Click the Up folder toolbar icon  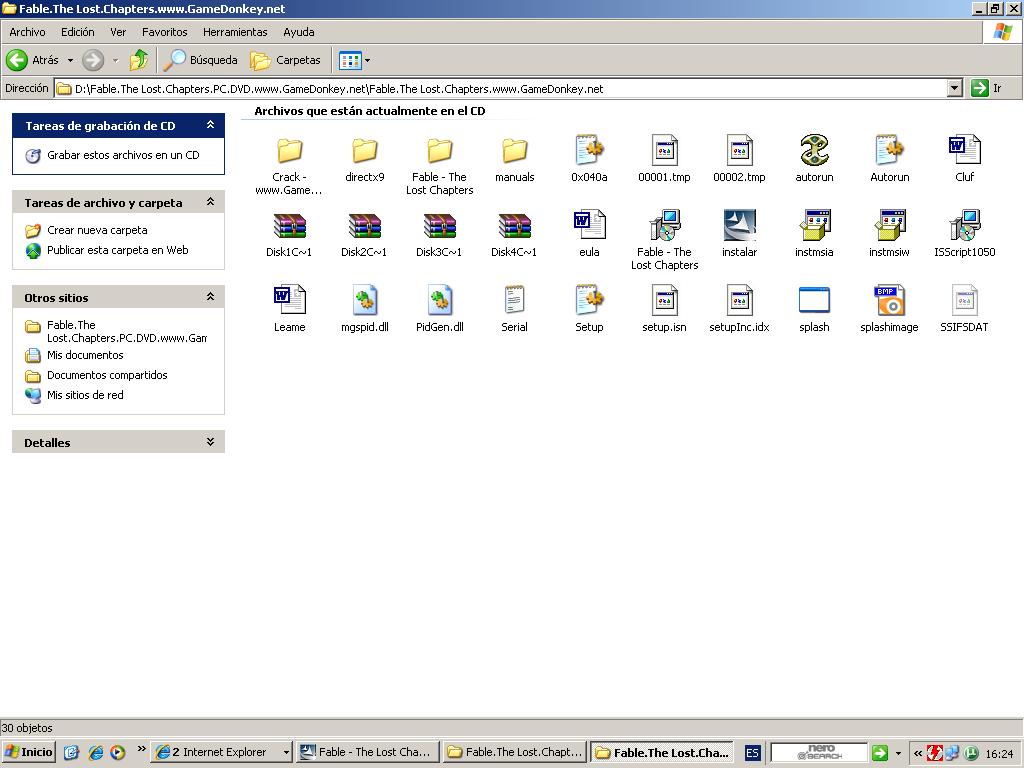pyautogui.click(x=139, y=60)
